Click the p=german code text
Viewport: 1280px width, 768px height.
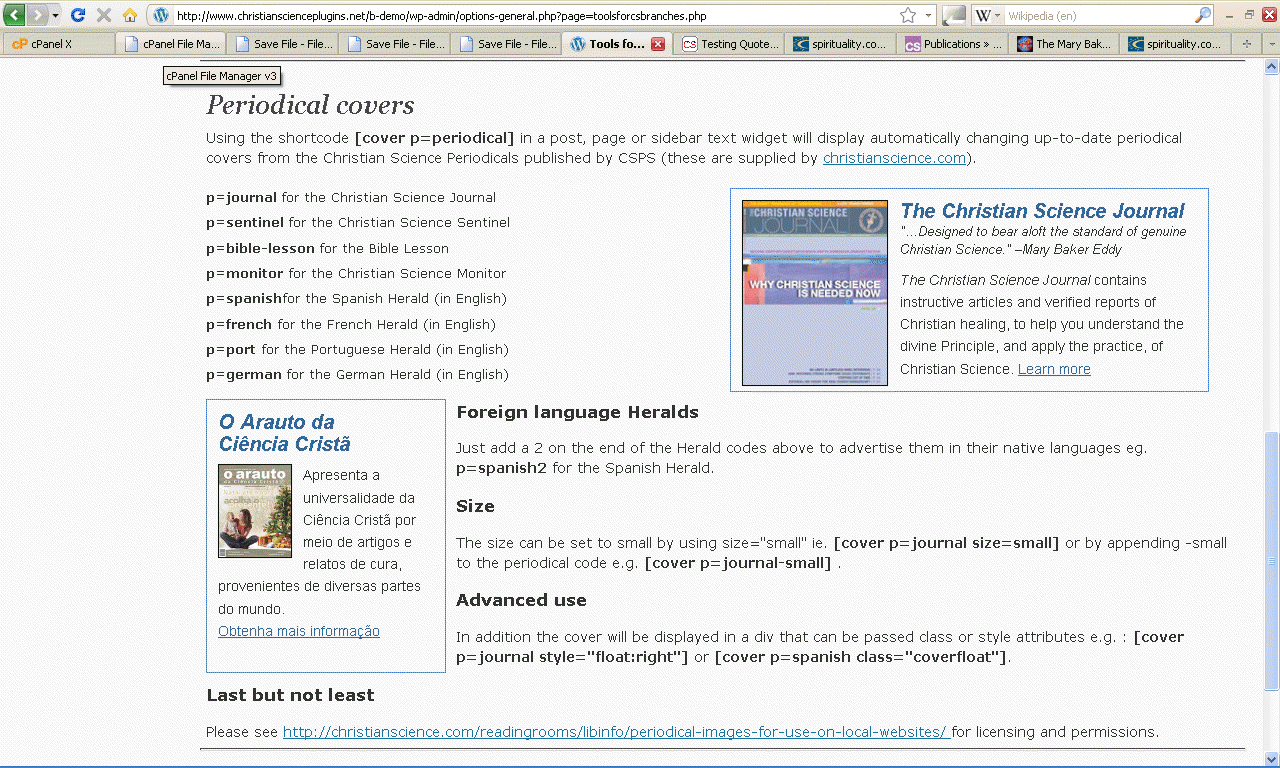244,375
